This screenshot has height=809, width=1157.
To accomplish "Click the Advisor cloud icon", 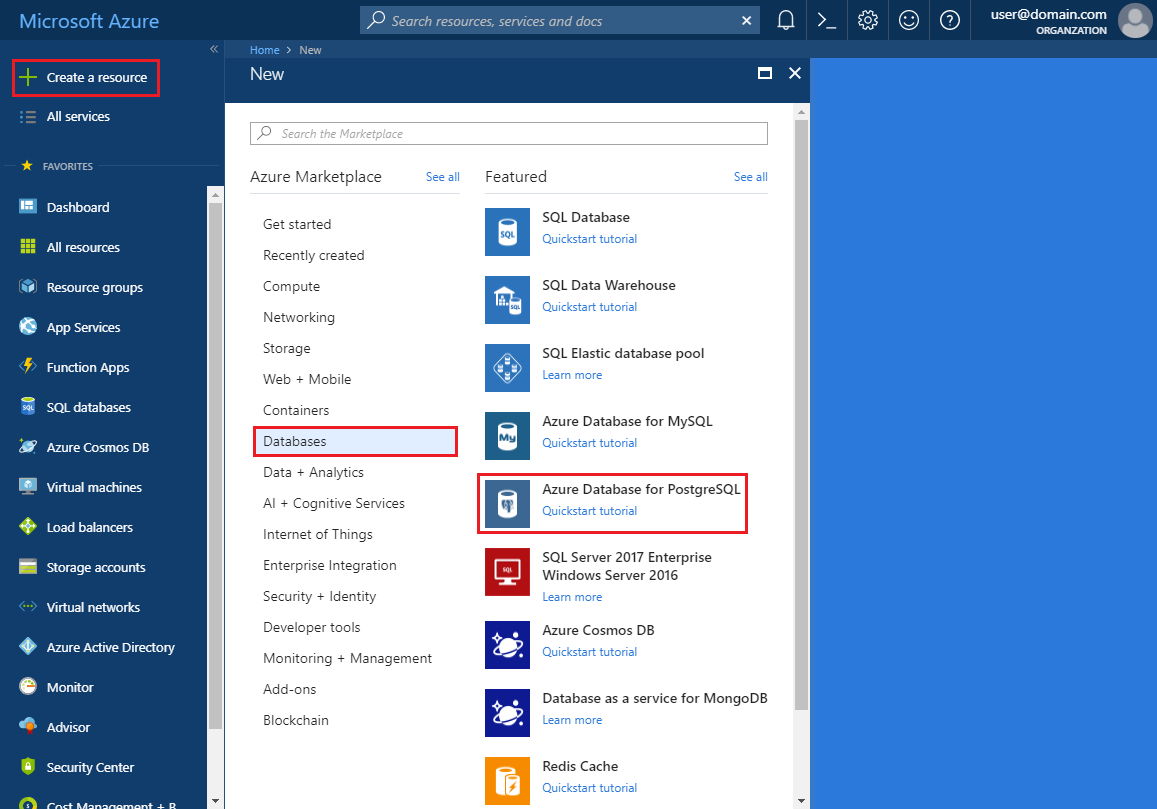I will (28, 726).
